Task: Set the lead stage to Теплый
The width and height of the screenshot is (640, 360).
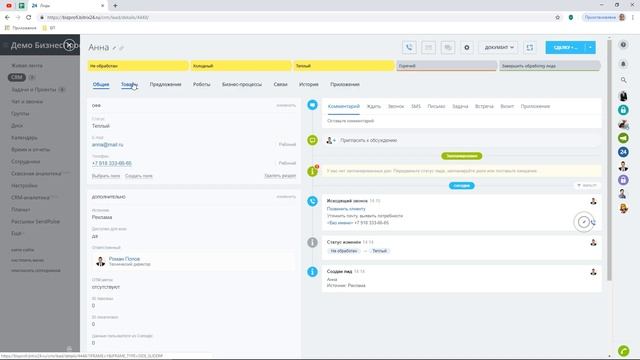Action: point(344,66)
